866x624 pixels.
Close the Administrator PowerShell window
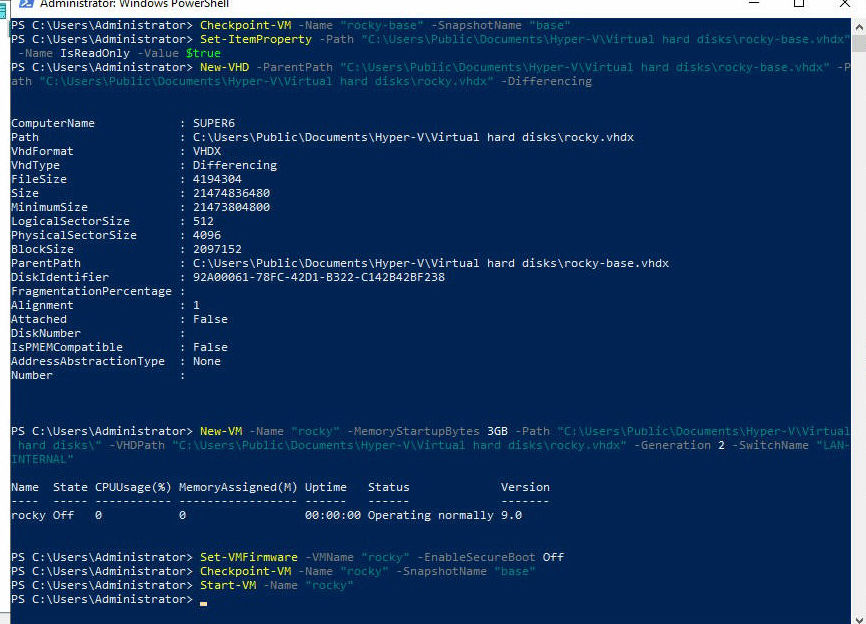coord(843,4)
